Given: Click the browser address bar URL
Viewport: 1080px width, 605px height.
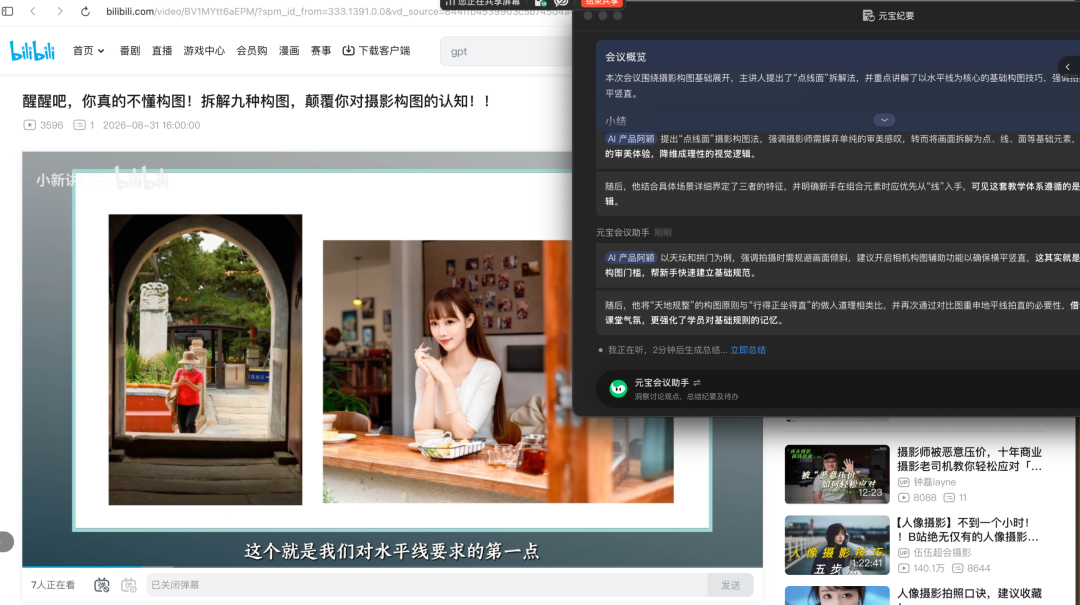Looking at the screenshot, I should [338, 12].
